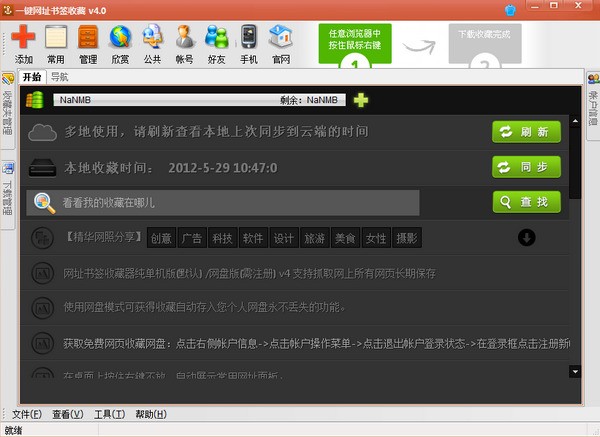Viewport: 600px width, 437px height.
Task: Select the 科技 category tag
Action: point(223,238)
